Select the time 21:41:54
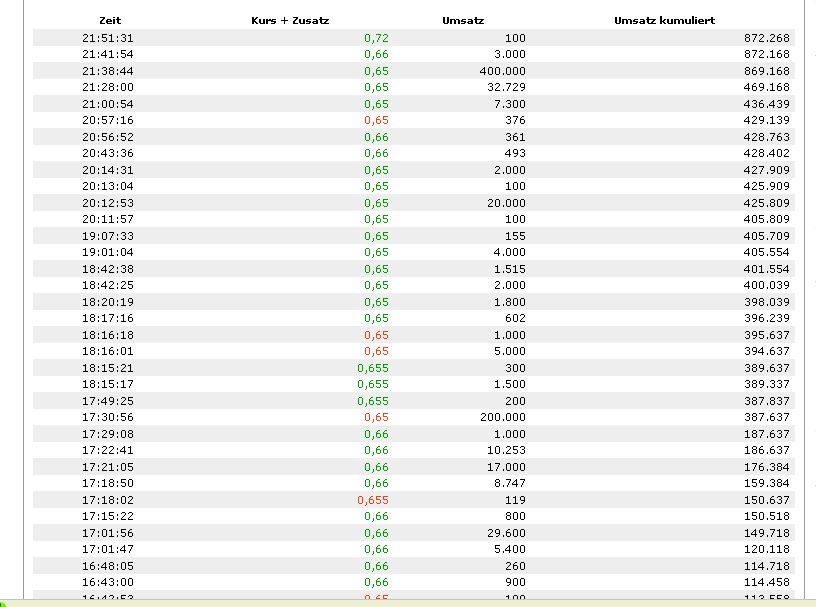The width and height of the screenshot is (816, 607). (108, 54)
